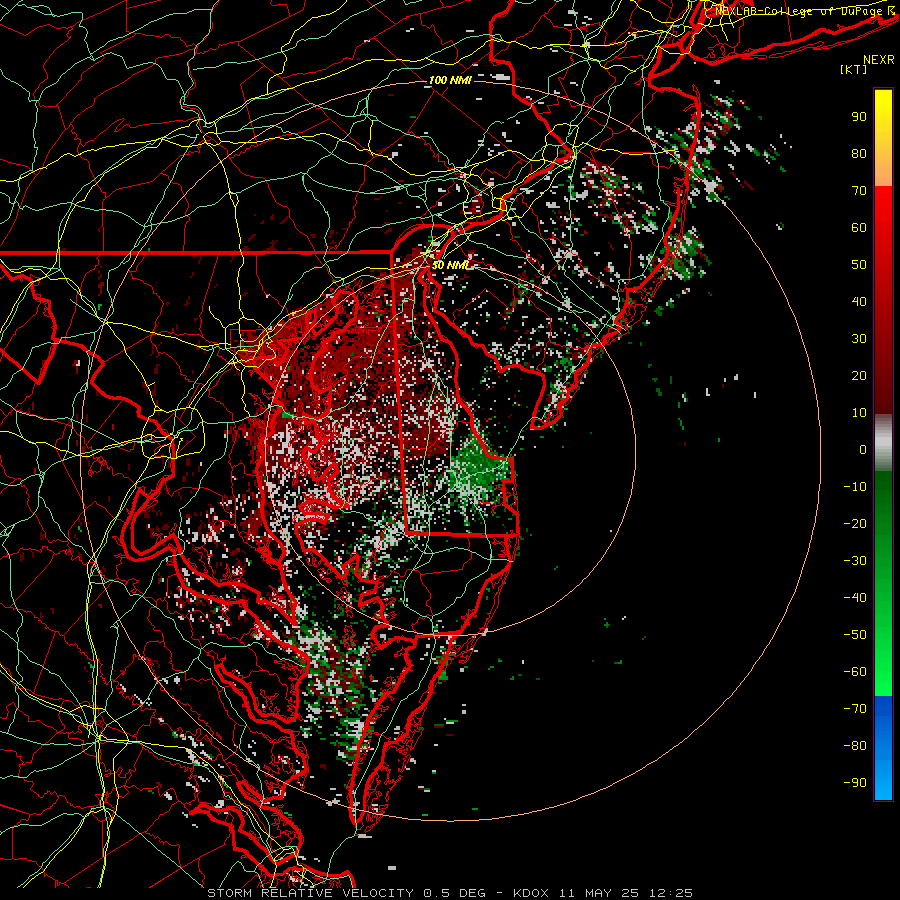Viewport: 900px width, 900px height.
Task: Click the NEXLAB-College of DuPage watermark text
Action: pos(805,10)
